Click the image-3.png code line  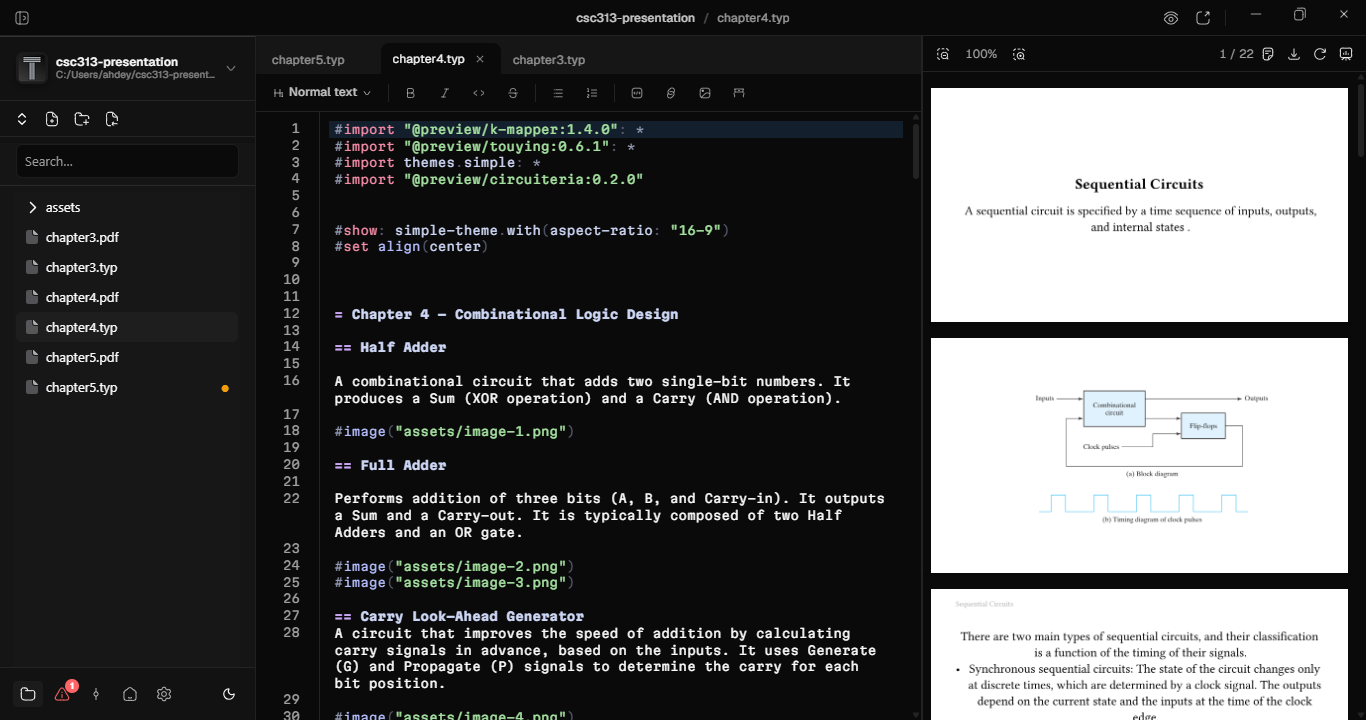coord(454,582)
